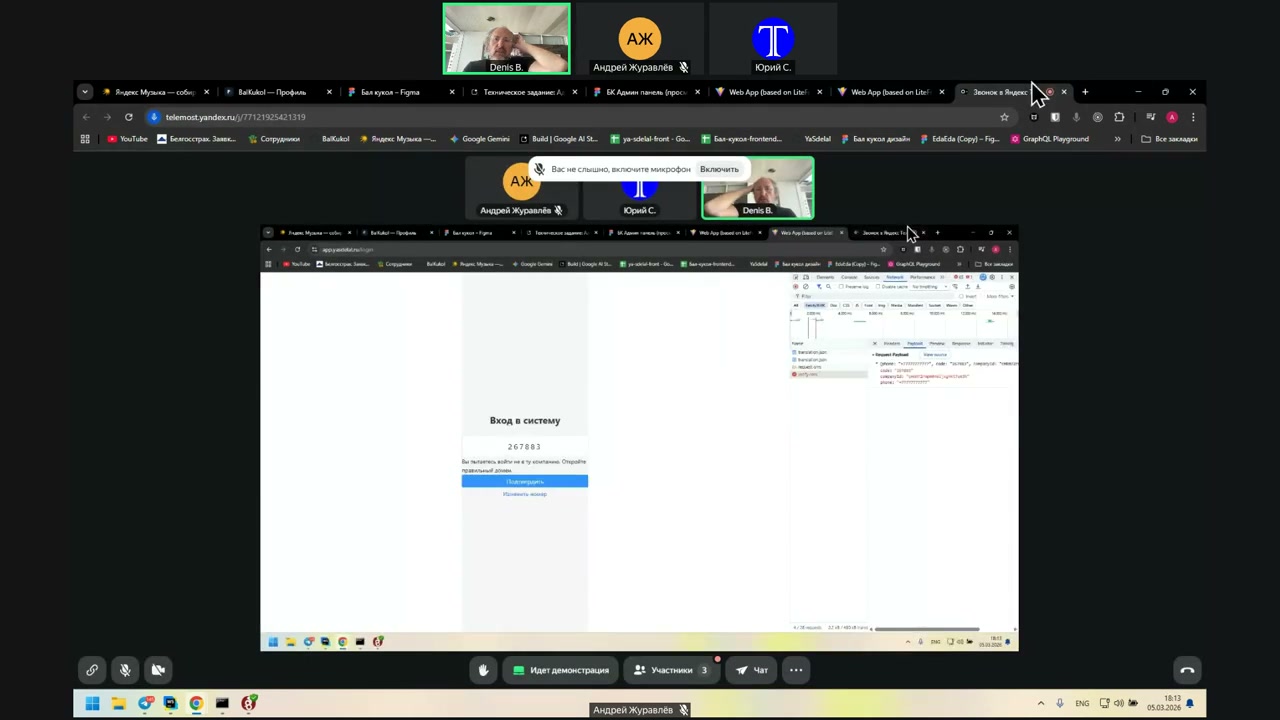Copy the meeting link with the link icon

[92, 670]
